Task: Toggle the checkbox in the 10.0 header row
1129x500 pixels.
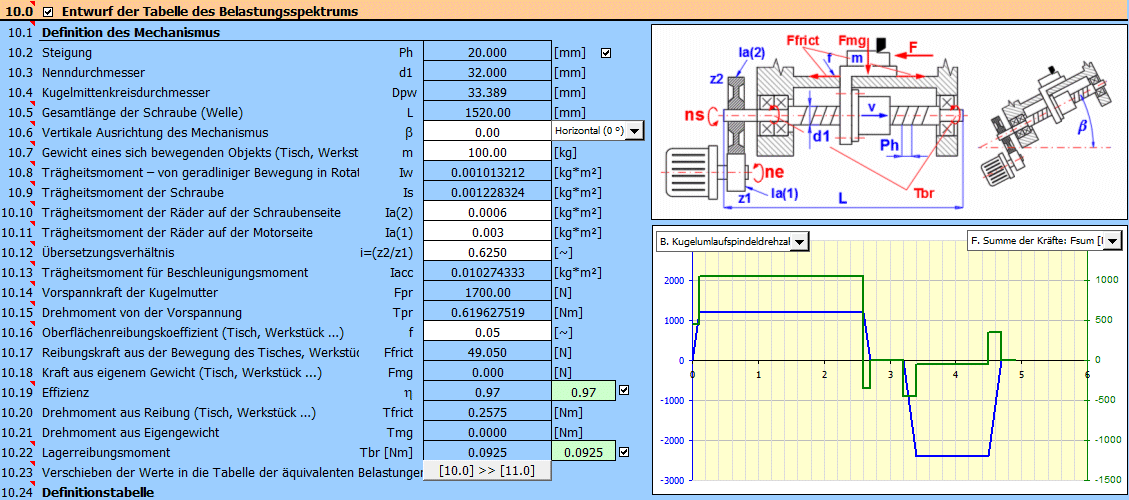Action: [49, 12]
